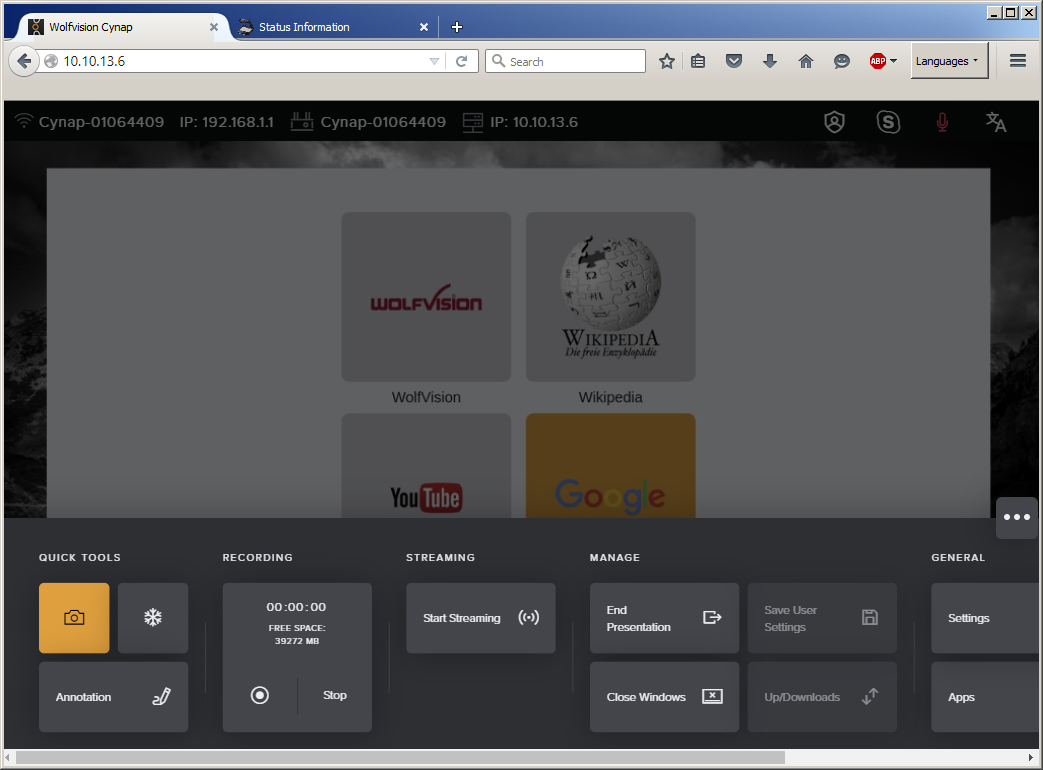
Task: Click the address bar showing 10.10.13.6
Action: [243, 61]
